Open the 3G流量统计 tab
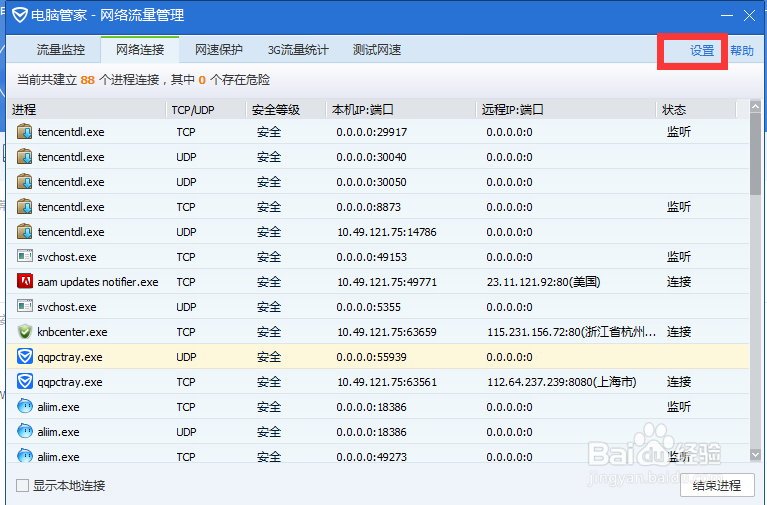Image resolution: width=767 pixels, height=505 pixels. pos(298,50)
